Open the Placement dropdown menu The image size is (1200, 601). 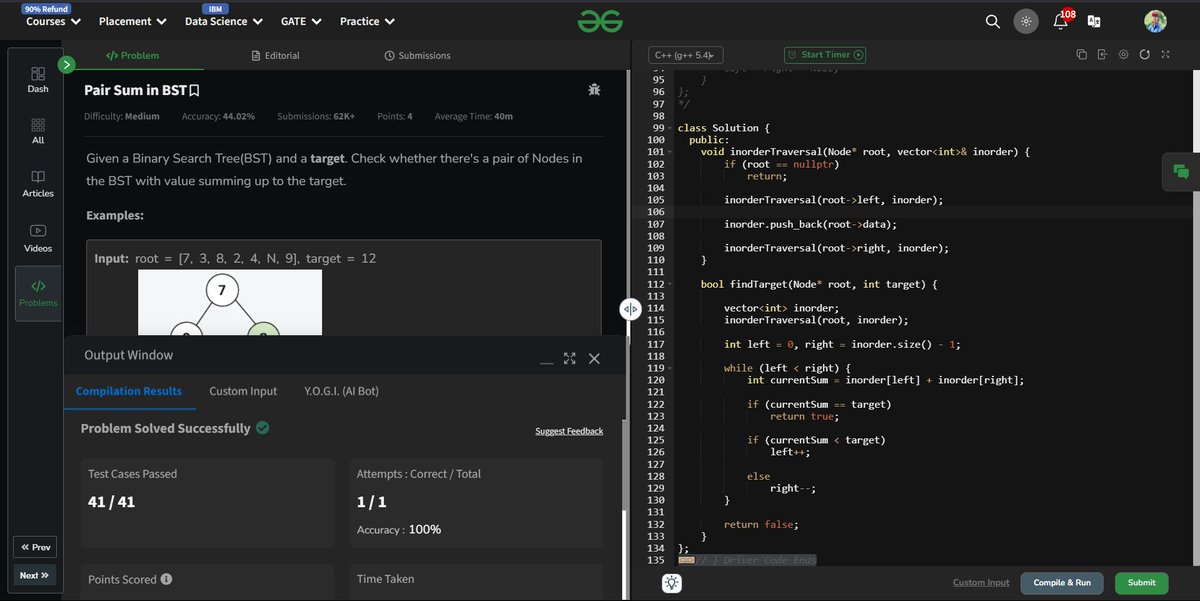(133, 21)
